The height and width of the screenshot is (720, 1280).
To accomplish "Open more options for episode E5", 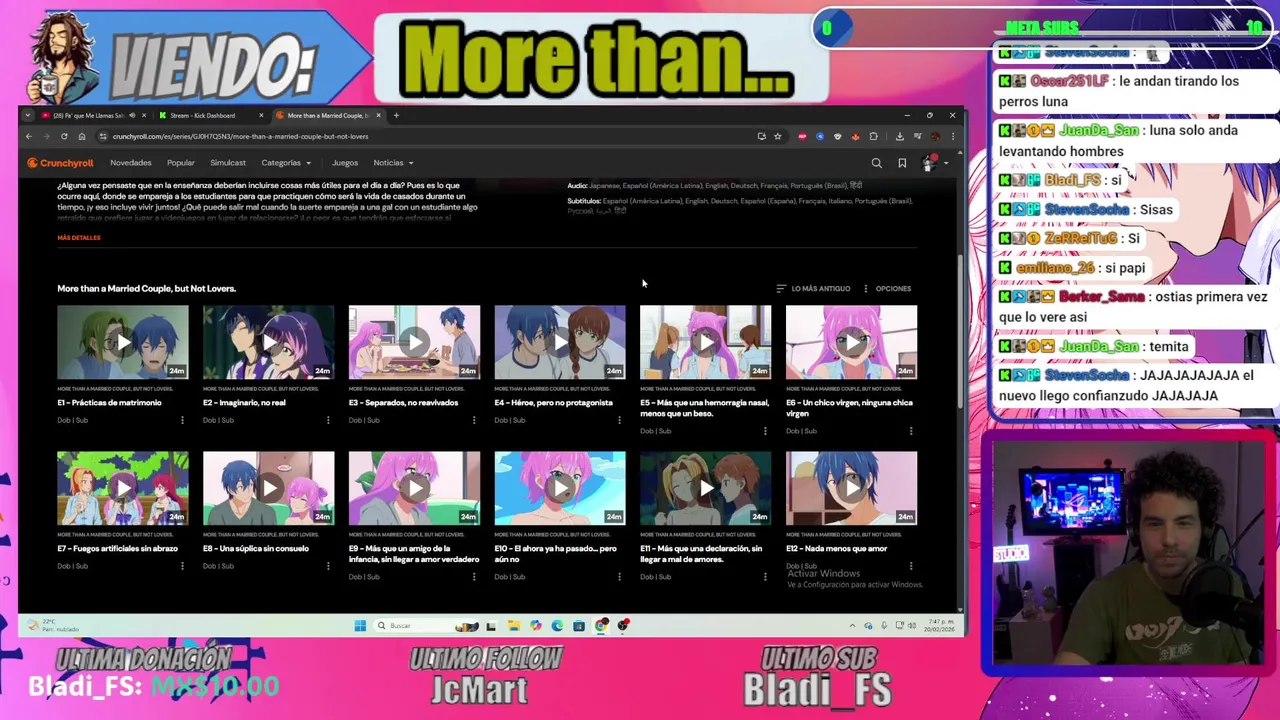I will tap(765, 431).
